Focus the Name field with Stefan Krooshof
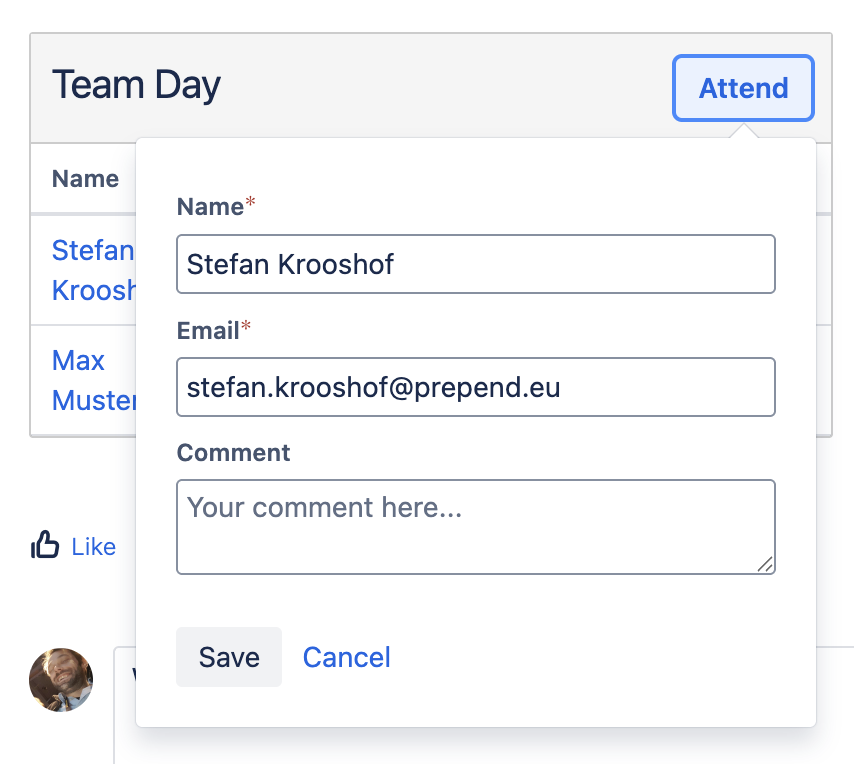The width and height of the screenshot is (854, 764). click(475, 264)
